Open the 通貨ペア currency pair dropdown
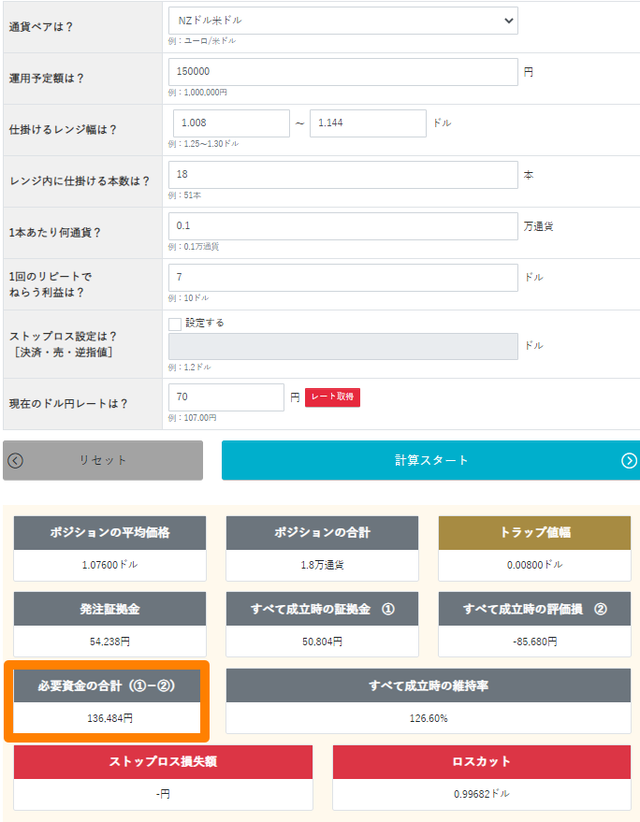The height and width of the screenshot is (822, 640). click(343, 21)
